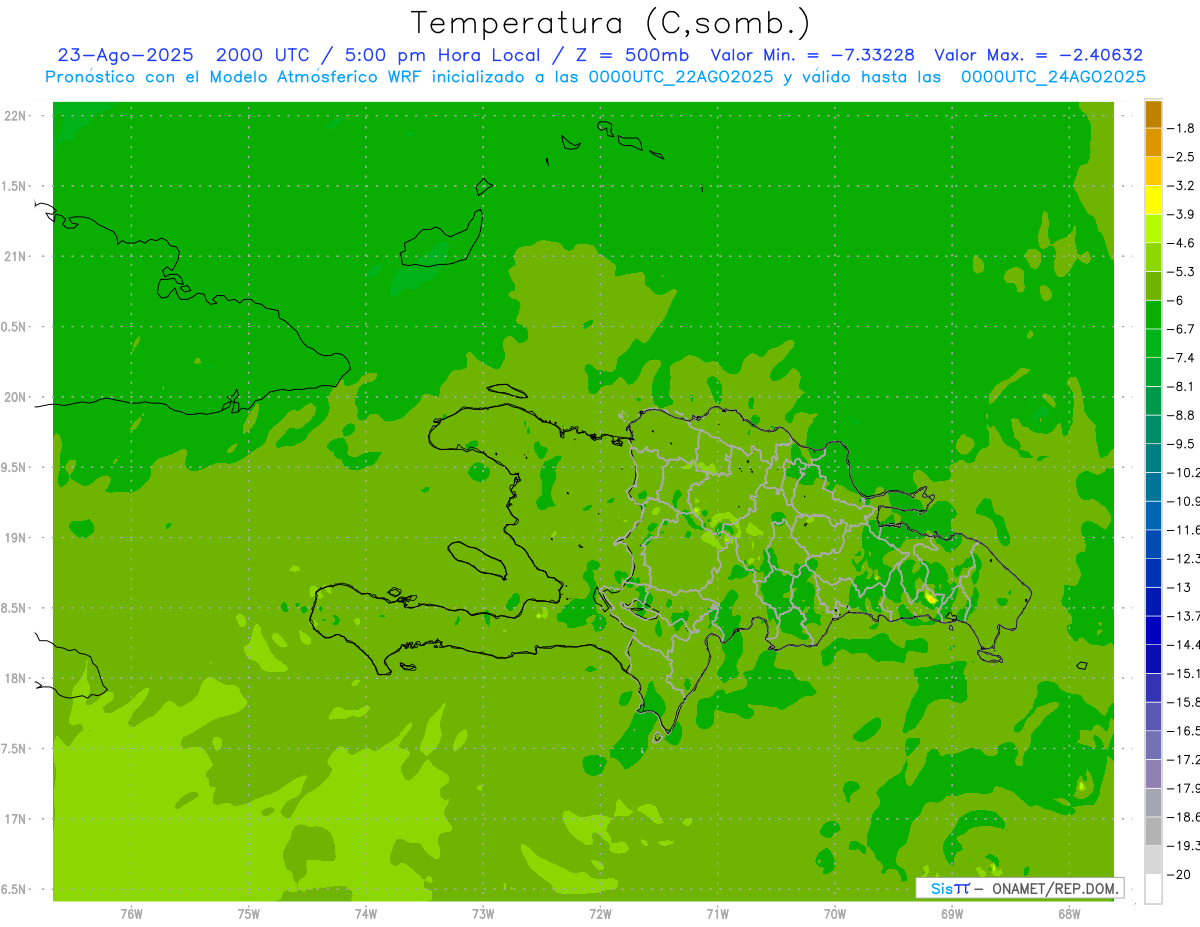Screen dimensions: 1200x927
Task: Select the 'Z = 500mb' level text
Action: coord(631,55)
